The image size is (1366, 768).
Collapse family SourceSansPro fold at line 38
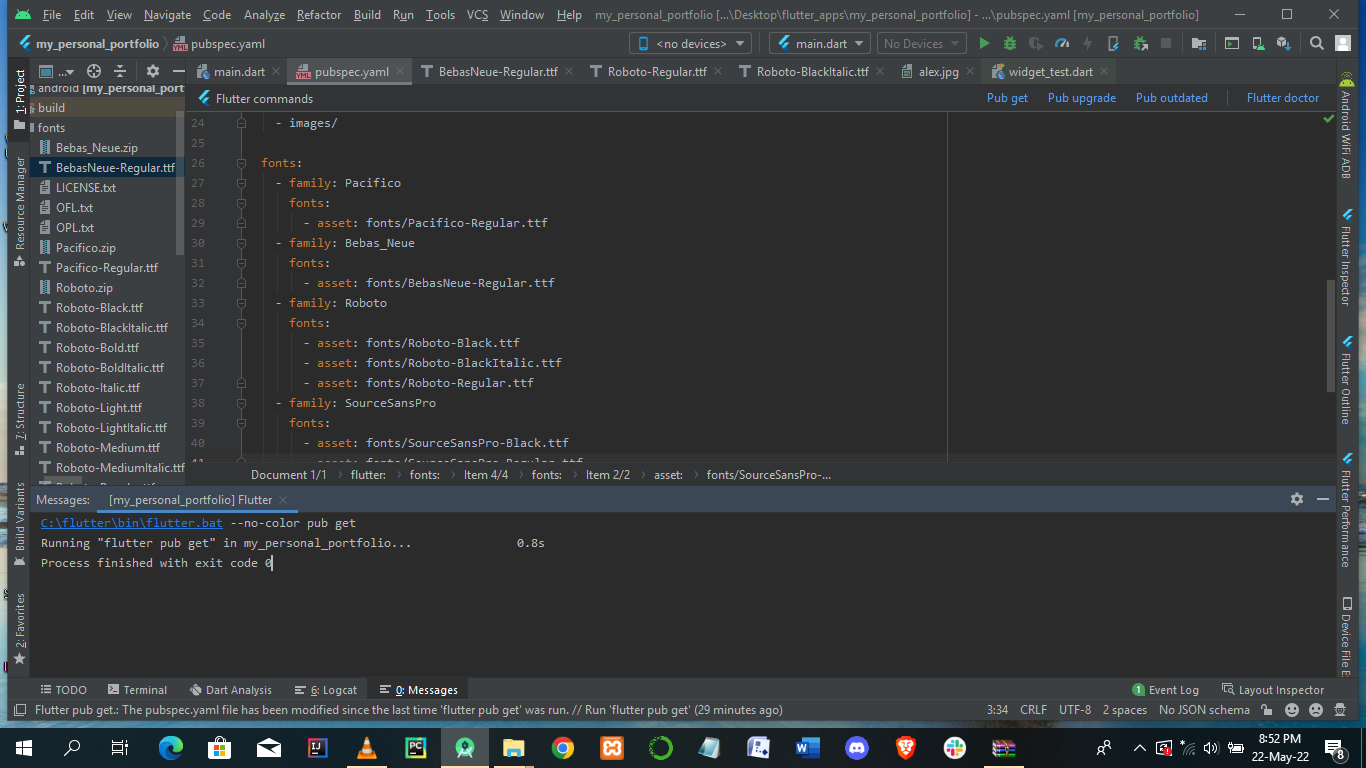tap(241, 403)
